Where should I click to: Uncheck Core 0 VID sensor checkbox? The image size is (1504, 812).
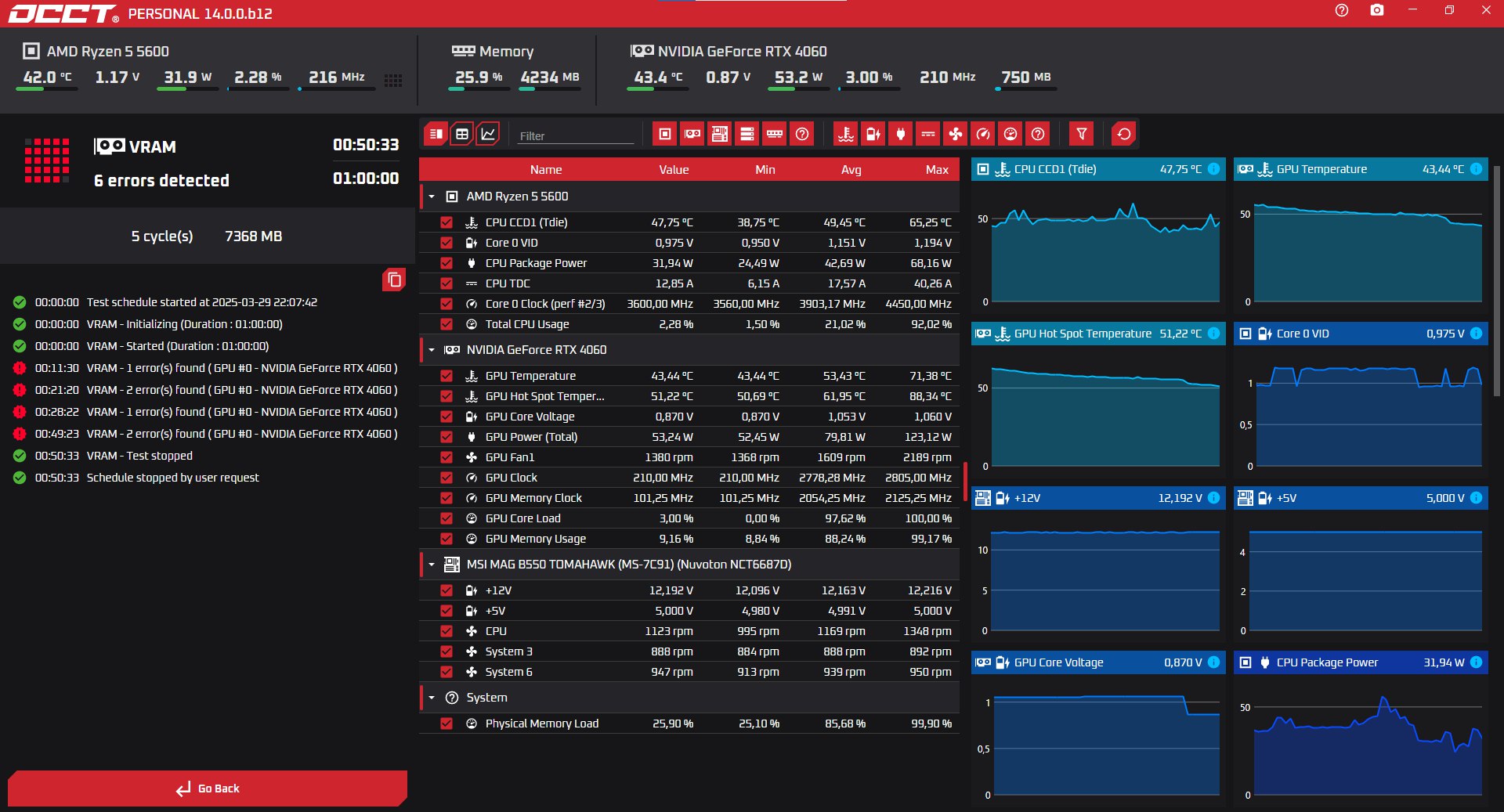click(x=446, y=243)
